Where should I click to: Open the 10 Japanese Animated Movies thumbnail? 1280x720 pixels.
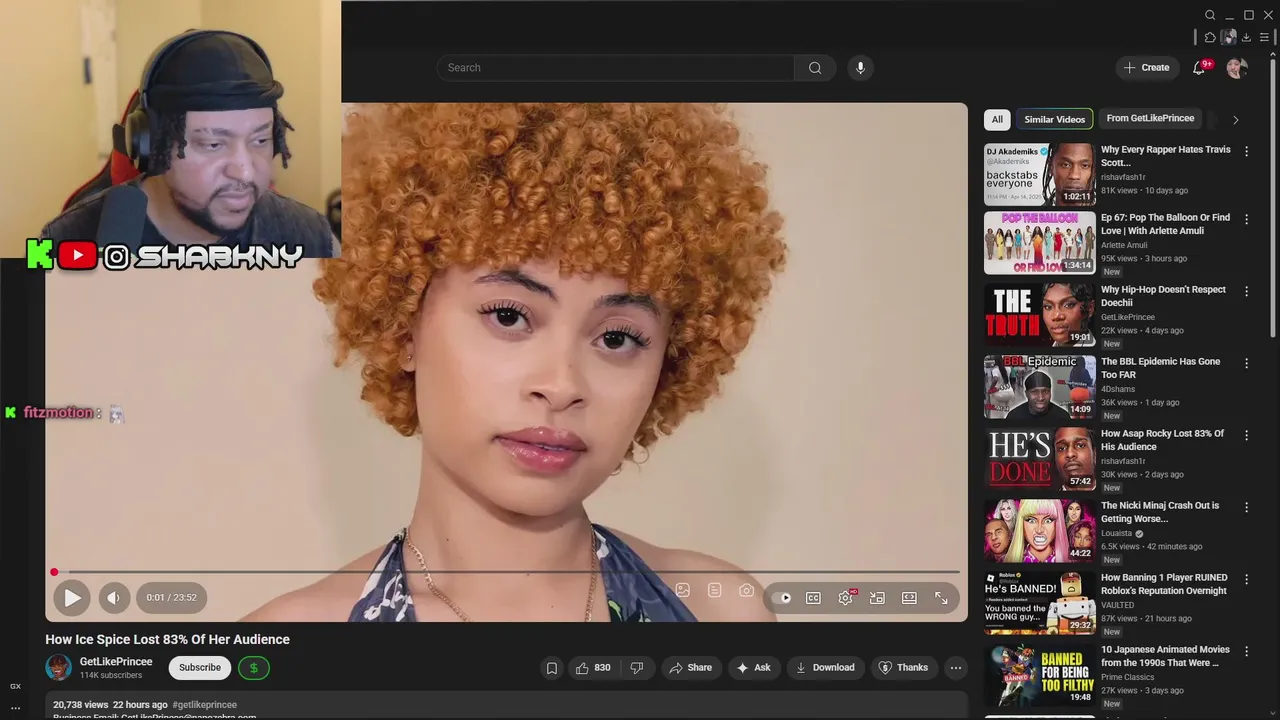pos(1040,674)
